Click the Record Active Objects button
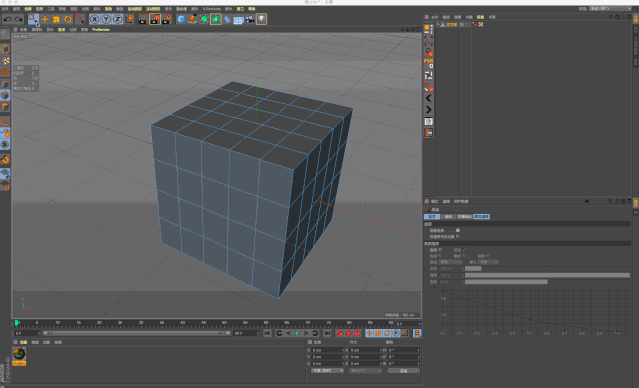This screenshot has width=639, height=388. 339,333
